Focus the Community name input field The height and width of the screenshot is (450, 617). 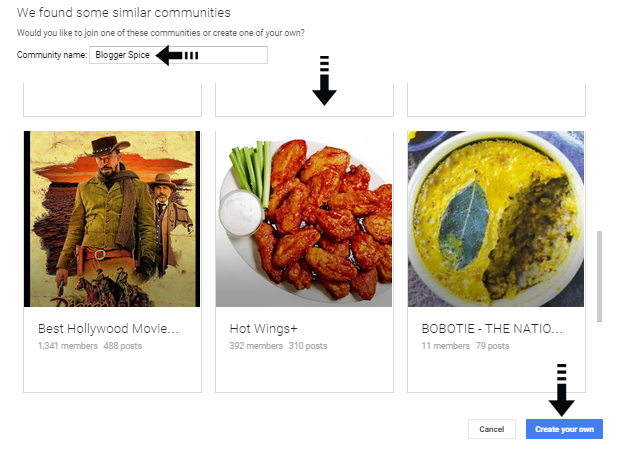coord(178,55)
